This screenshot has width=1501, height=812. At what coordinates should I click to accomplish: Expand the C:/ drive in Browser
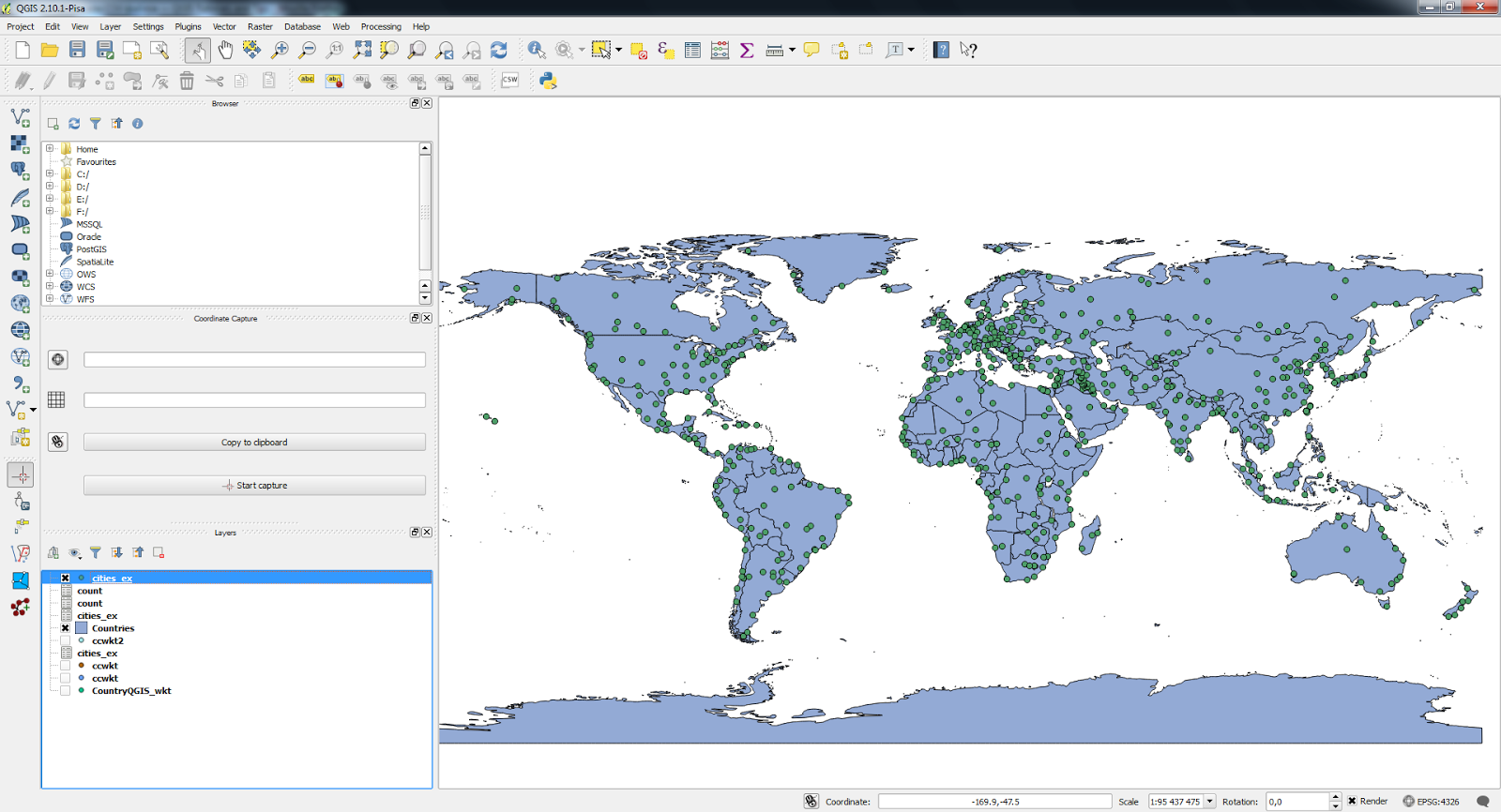[x=50, y=173]
